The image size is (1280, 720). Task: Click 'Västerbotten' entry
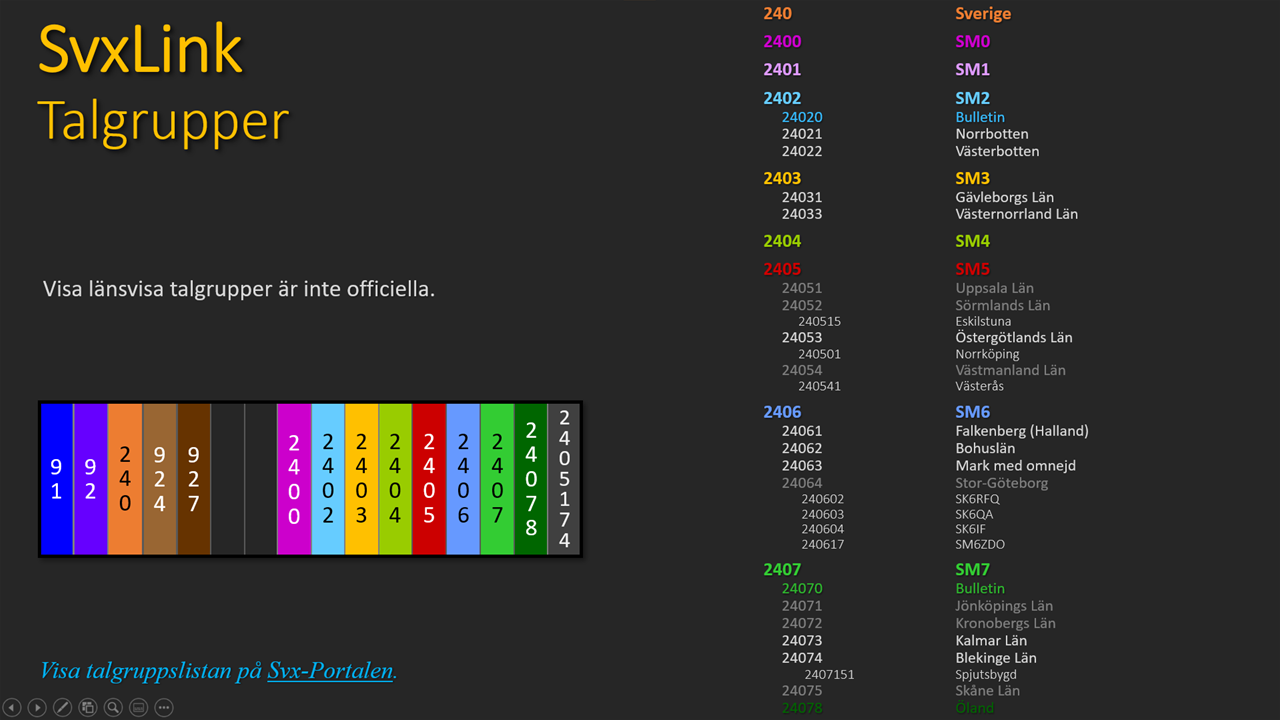click(997, 151)
